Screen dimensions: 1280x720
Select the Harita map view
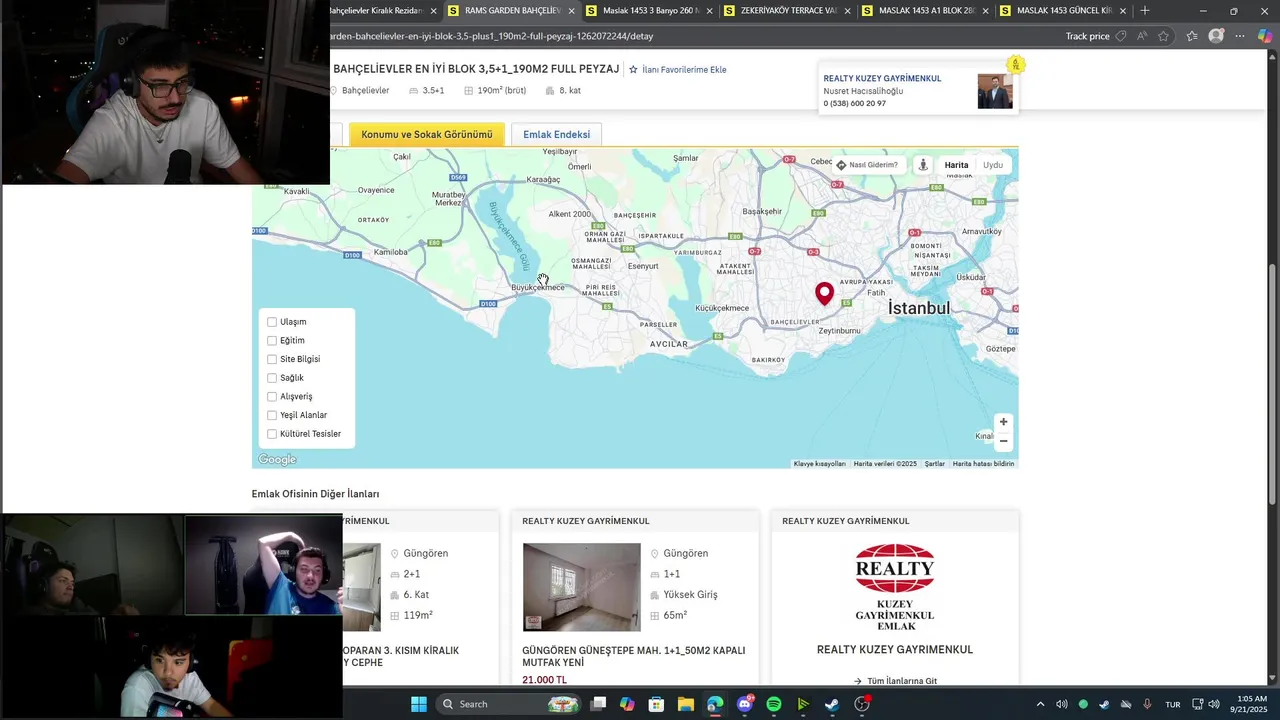pyautogui.click(x=956, y=165)
